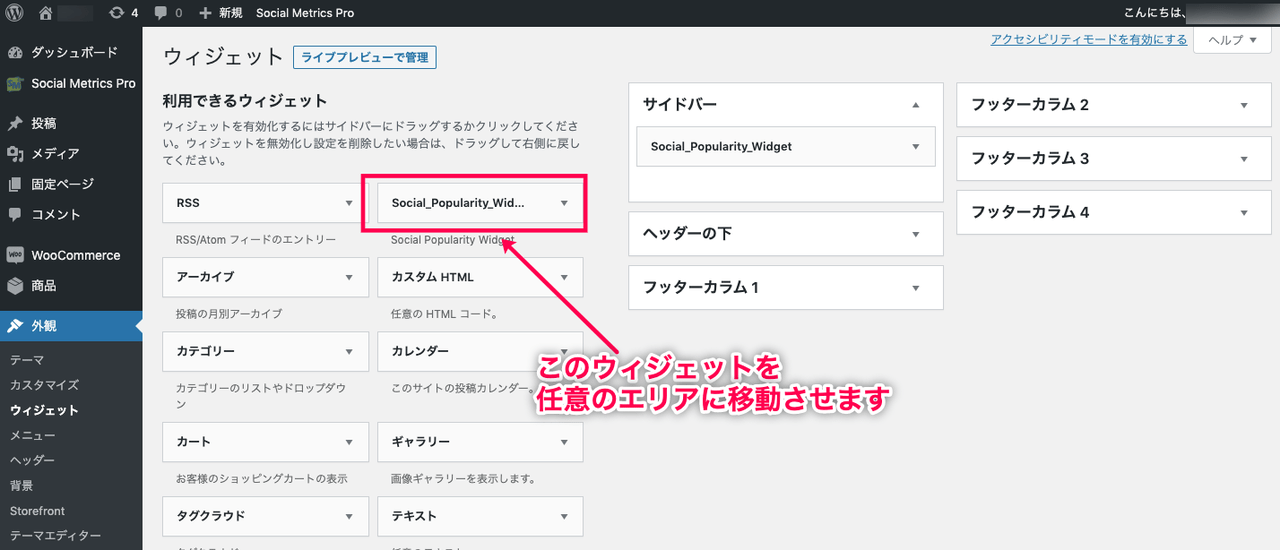This screenshot has height=550, width=1280.
Task: Go to カスタマイズ submenu
Action: point(44,385)
